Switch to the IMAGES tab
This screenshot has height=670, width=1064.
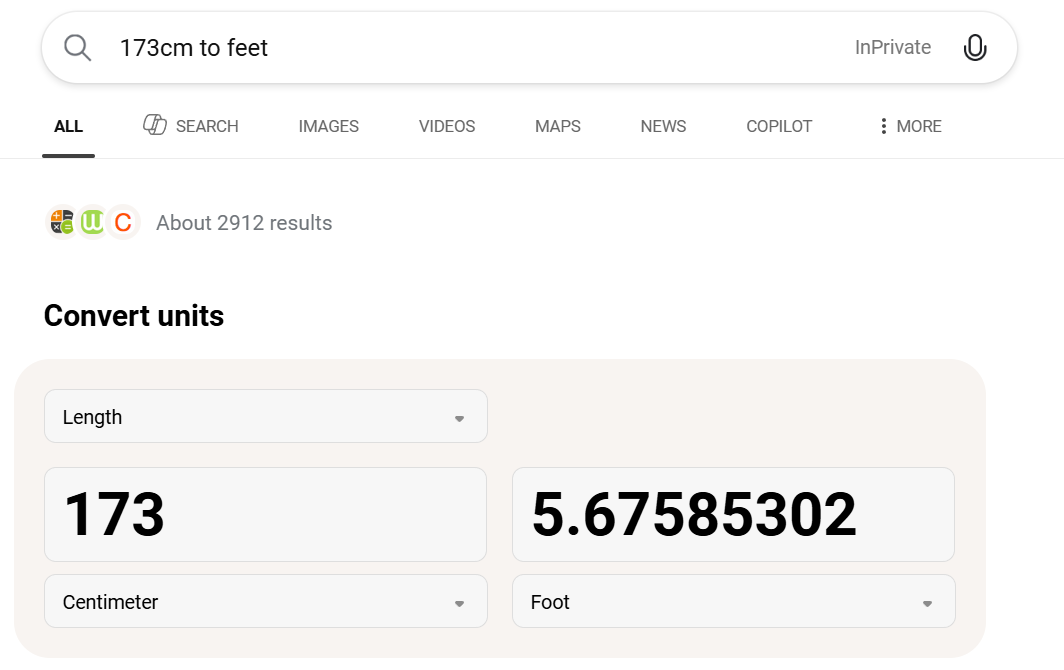[328, 126]
